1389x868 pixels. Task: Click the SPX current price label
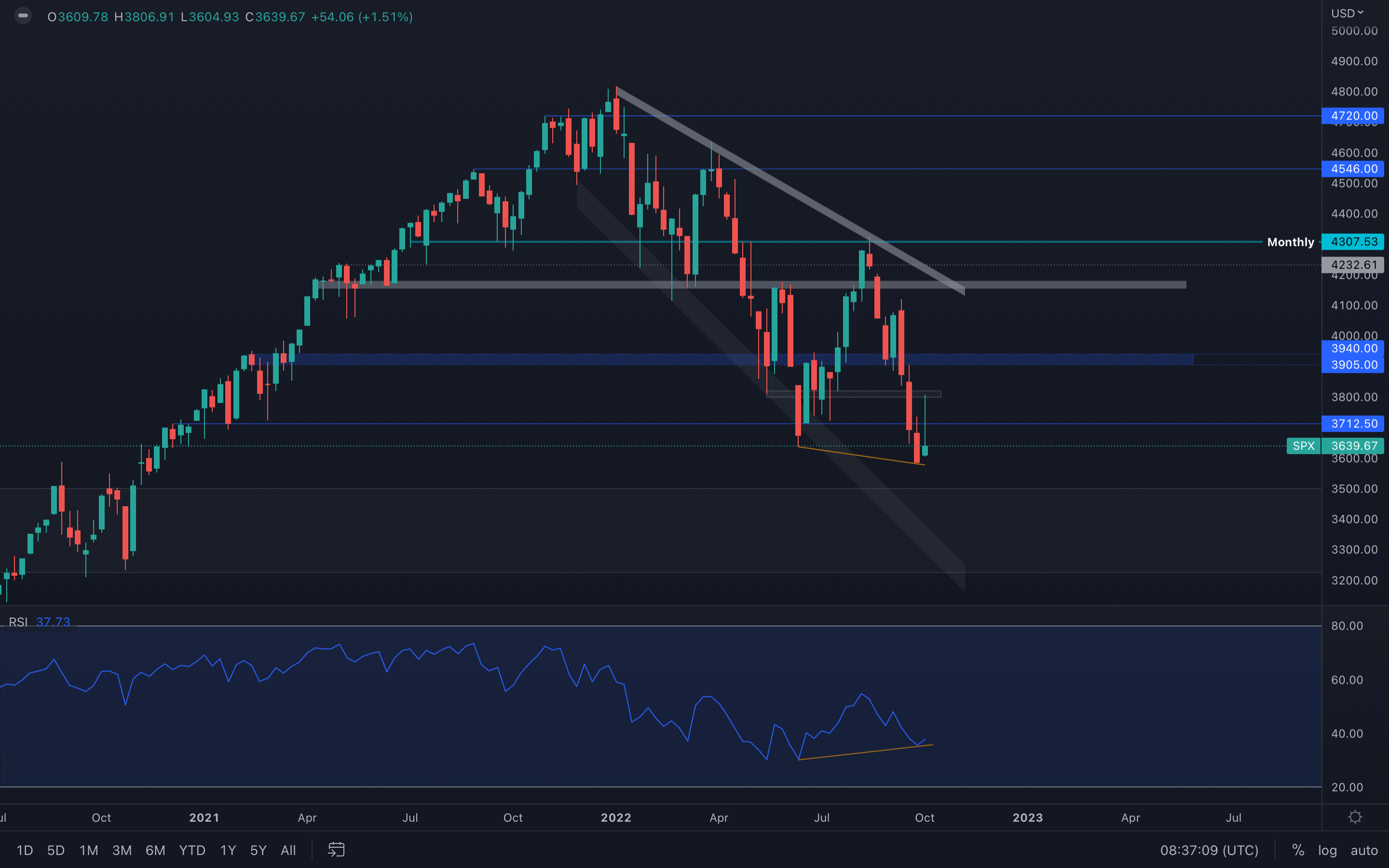click(1353, 446)
